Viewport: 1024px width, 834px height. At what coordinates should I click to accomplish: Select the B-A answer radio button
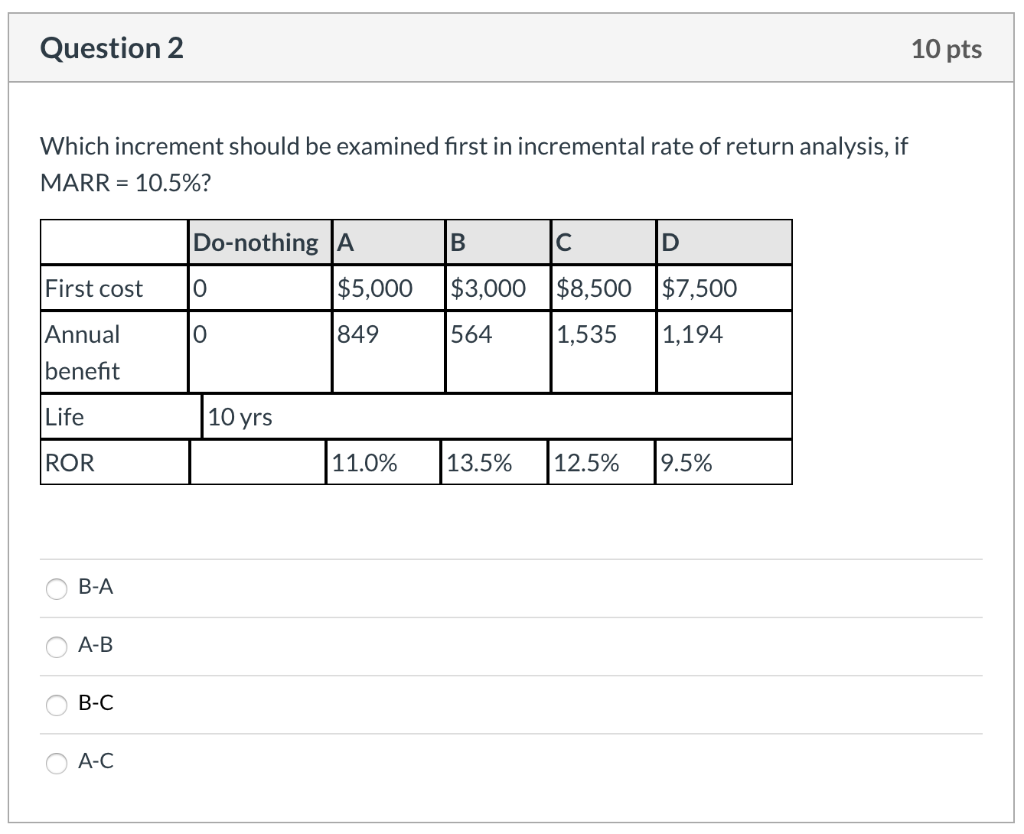pos(56,588)
